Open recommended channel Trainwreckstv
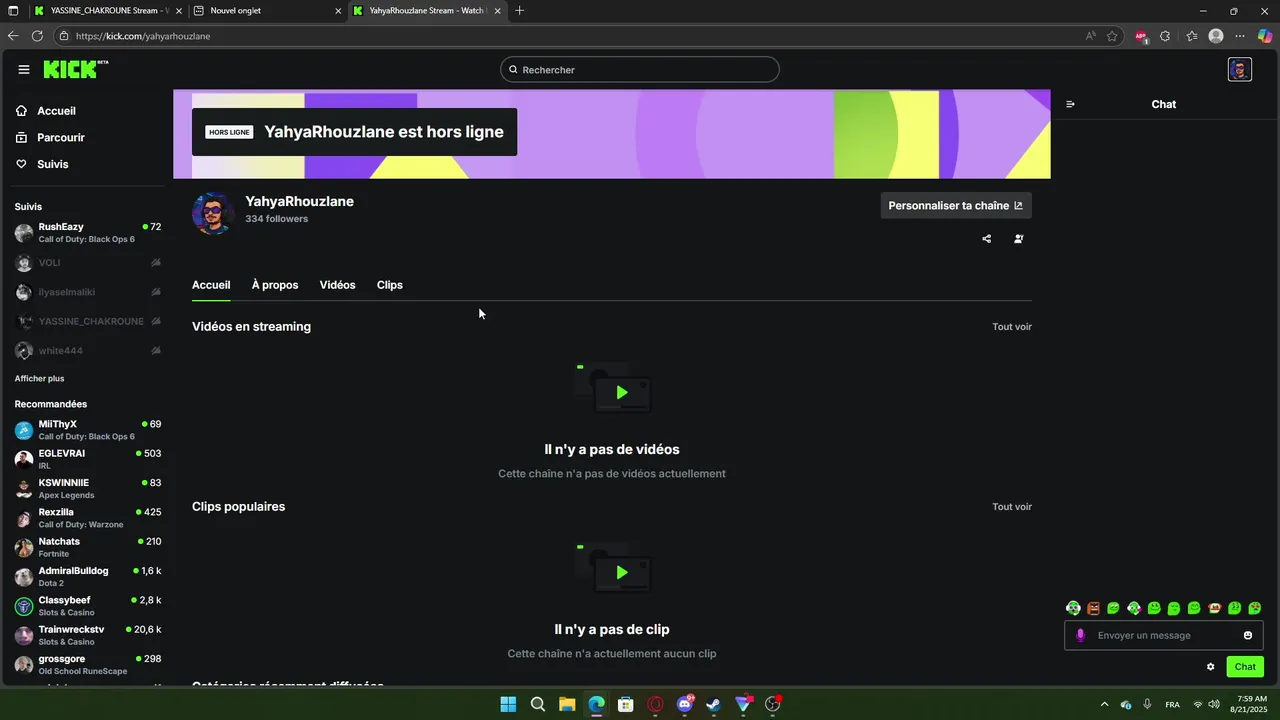 tap(88, 635)
